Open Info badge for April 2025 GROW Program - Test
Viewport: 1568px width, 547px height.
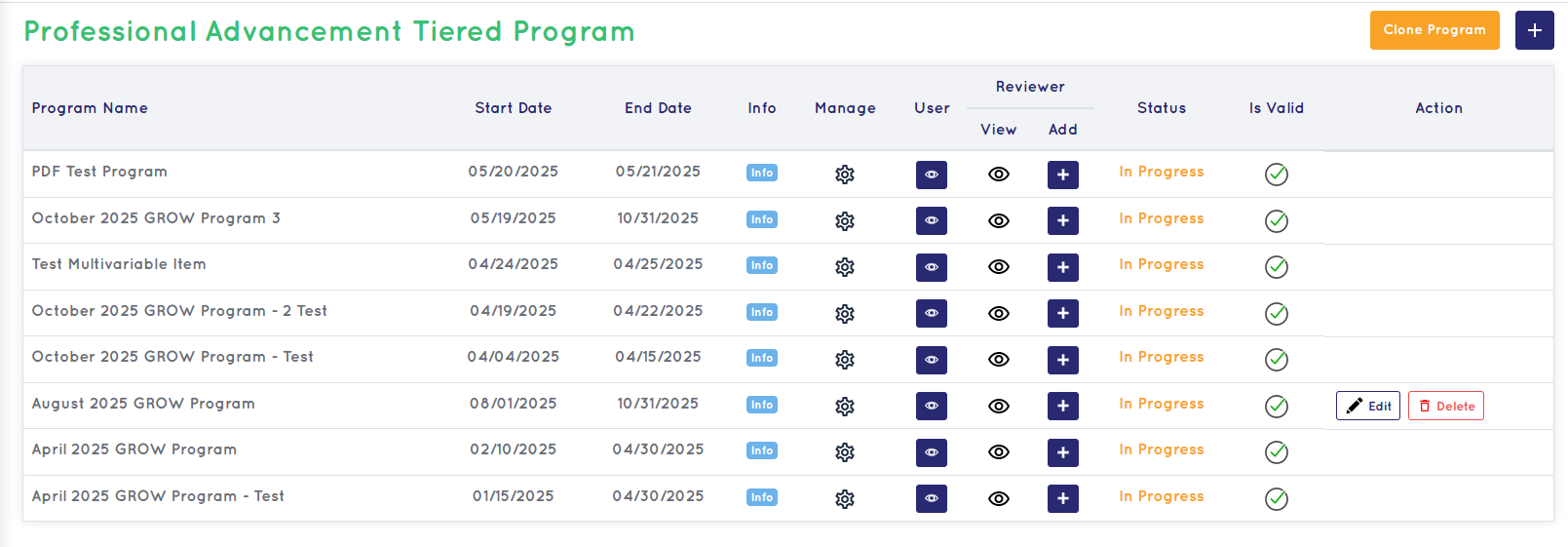pos(762,497)
